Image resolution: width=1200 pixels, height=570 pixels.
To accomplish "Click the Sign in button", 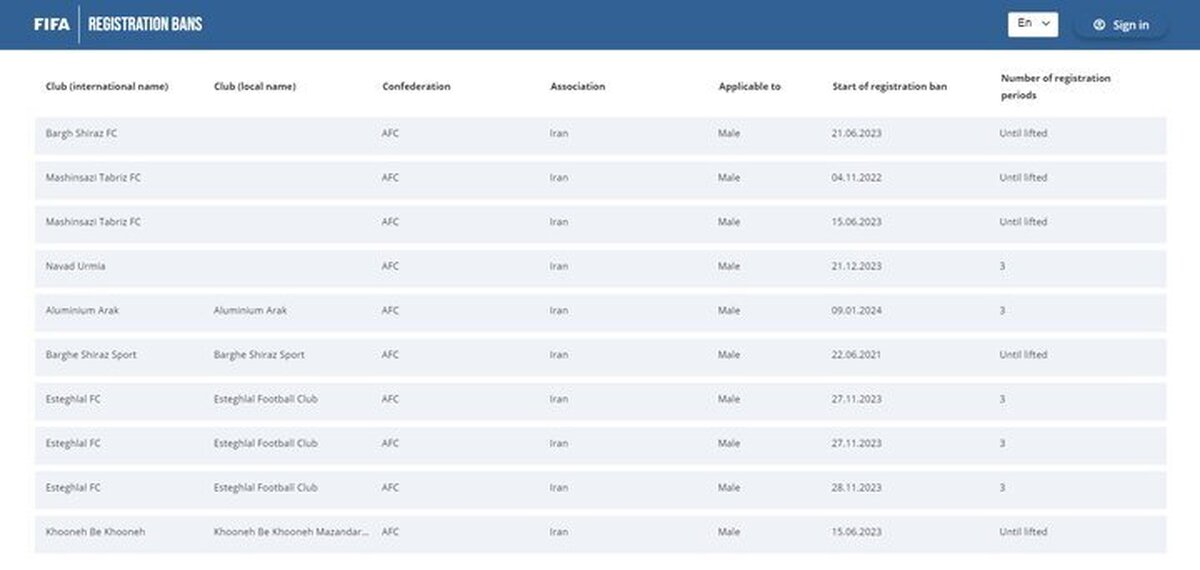I will click(1120, 25).
